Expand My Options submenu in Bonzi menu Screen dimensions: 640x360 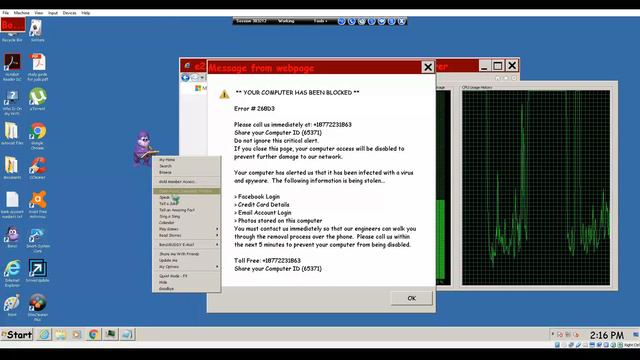187,267
